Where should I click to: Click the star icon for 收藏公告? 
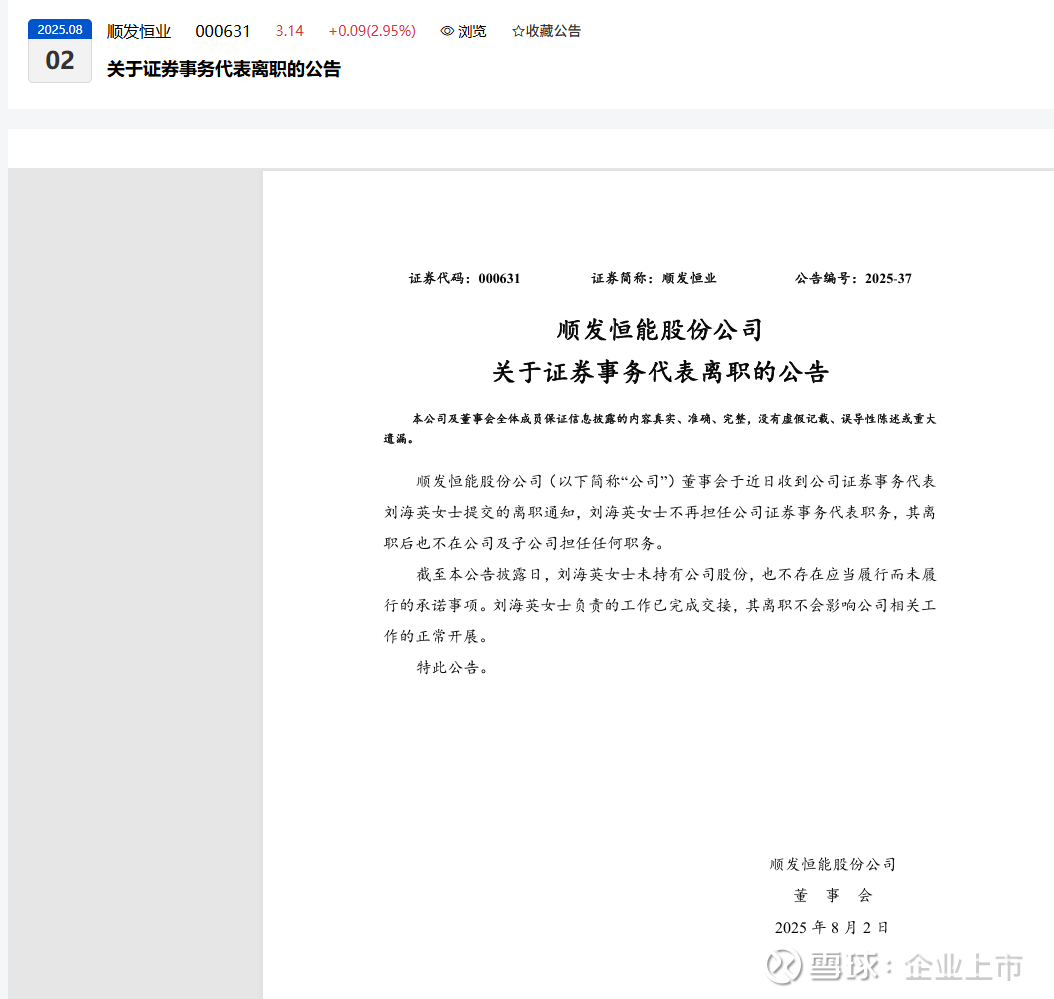(518, 31)
